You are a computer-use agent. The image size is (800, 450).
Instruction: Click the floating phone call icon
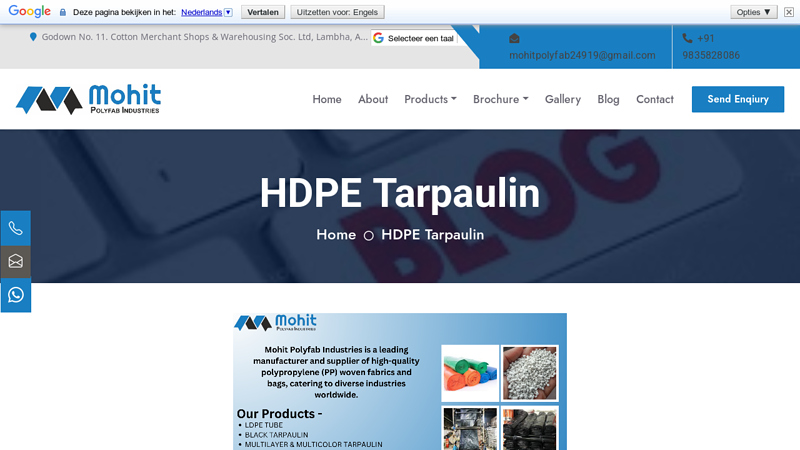[x=15, y=228]
